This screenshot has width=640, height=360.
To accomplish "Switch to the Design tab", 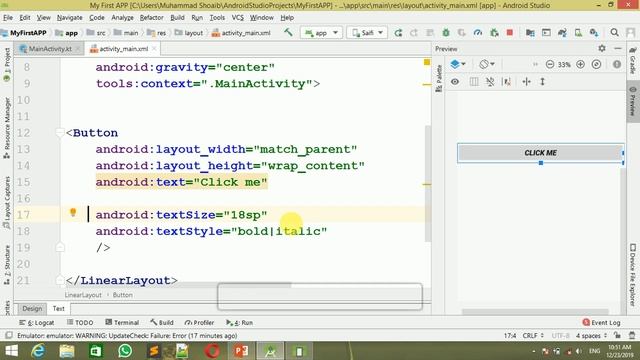I will [x=32, y=309].
